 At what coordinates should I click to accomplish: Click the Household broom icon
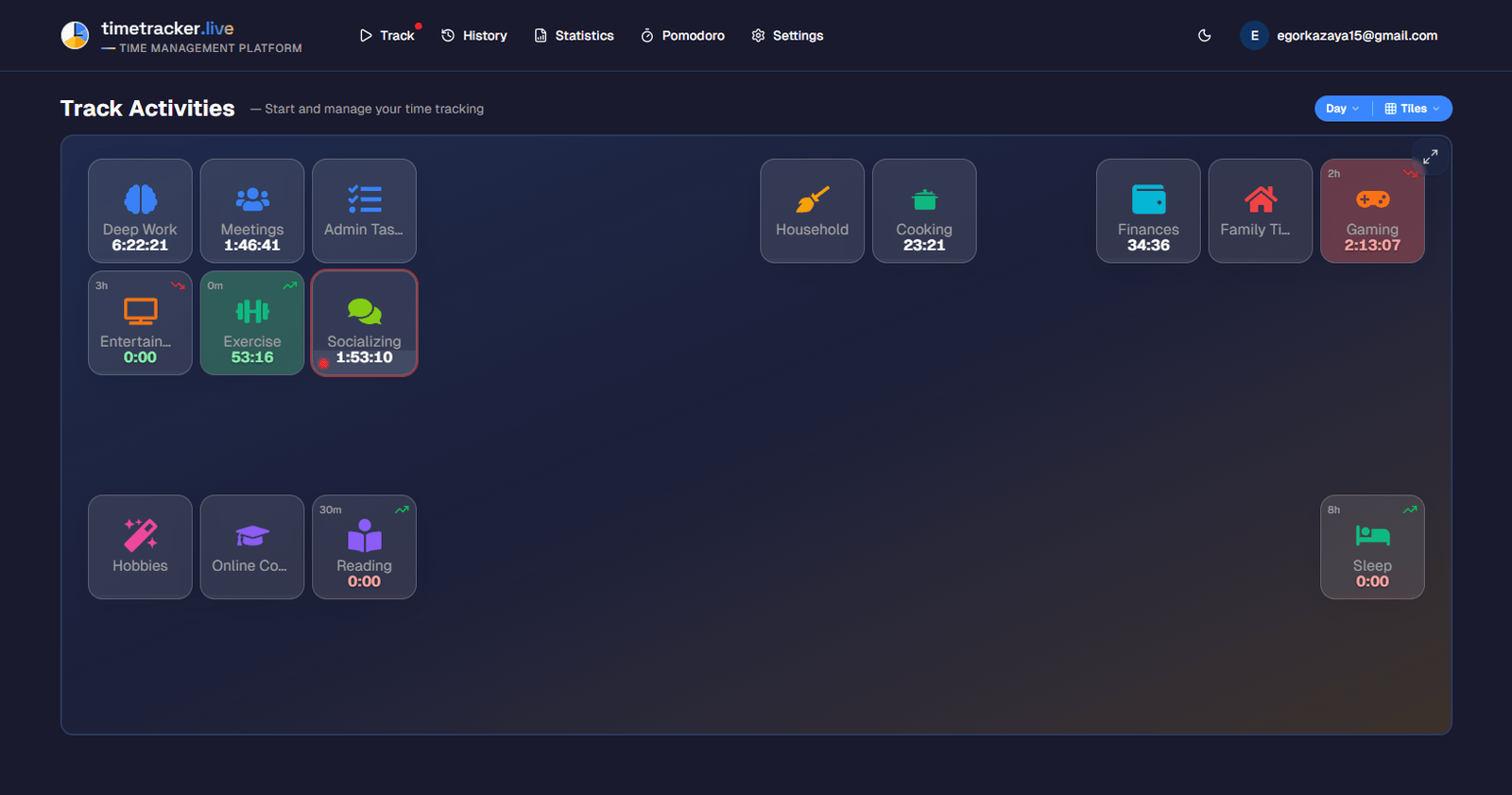coord(812,199)
